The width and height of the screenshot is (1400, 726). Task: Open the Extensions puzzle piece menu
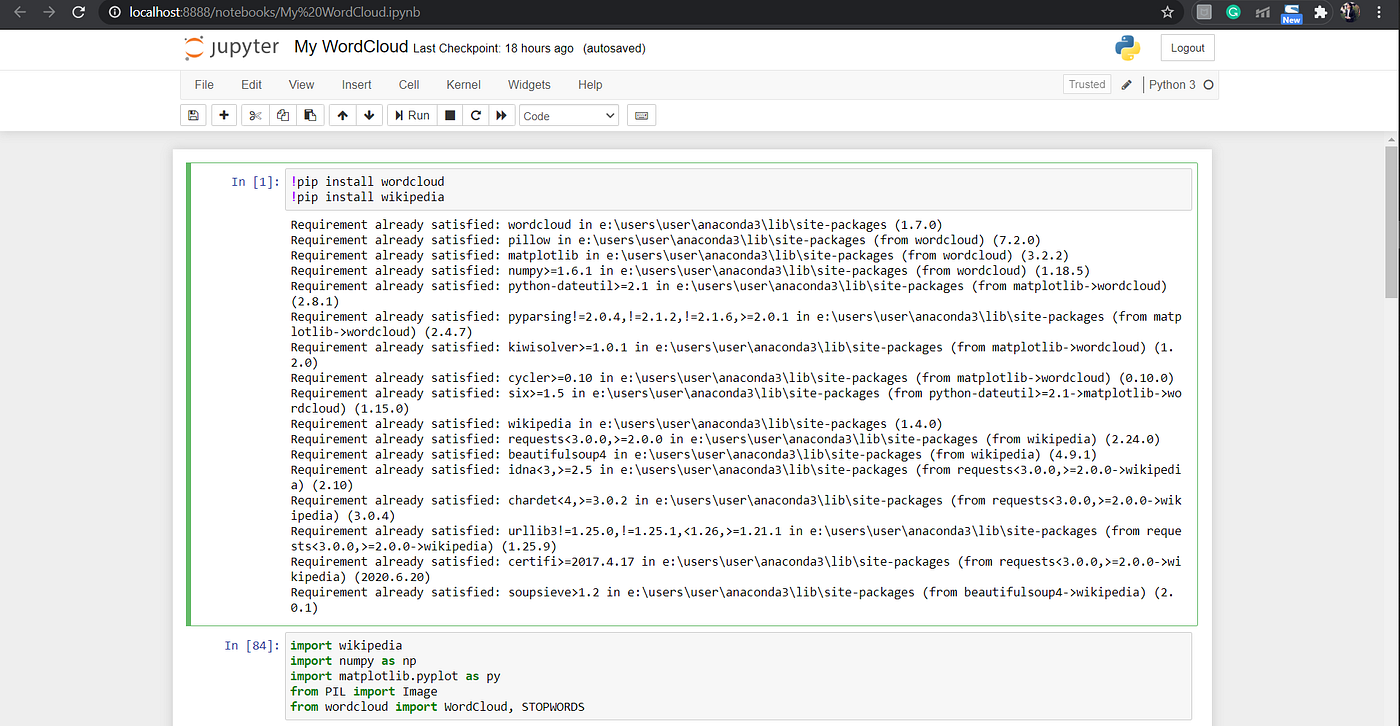(x=1321, y=12)
